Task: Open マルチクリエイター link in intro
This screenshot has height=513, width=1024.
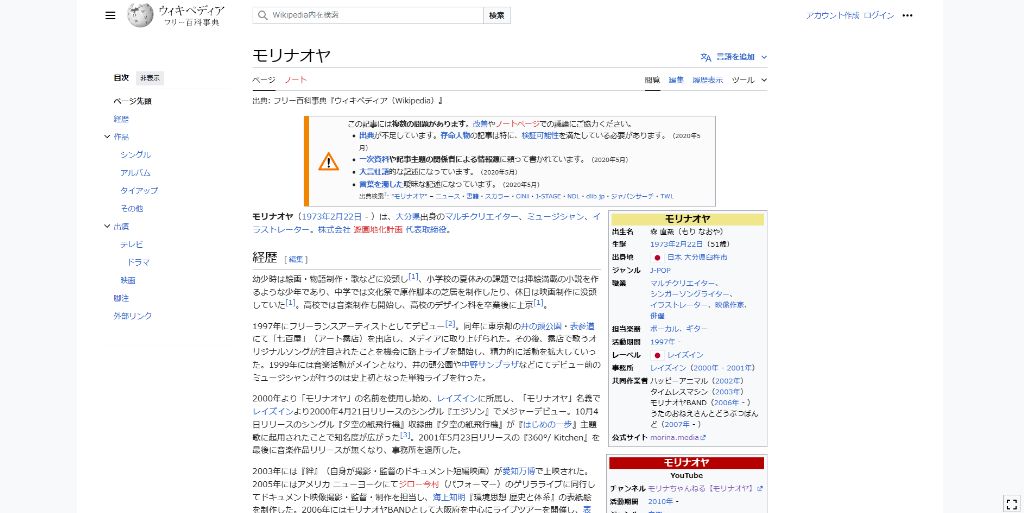Action: [482, 217]
